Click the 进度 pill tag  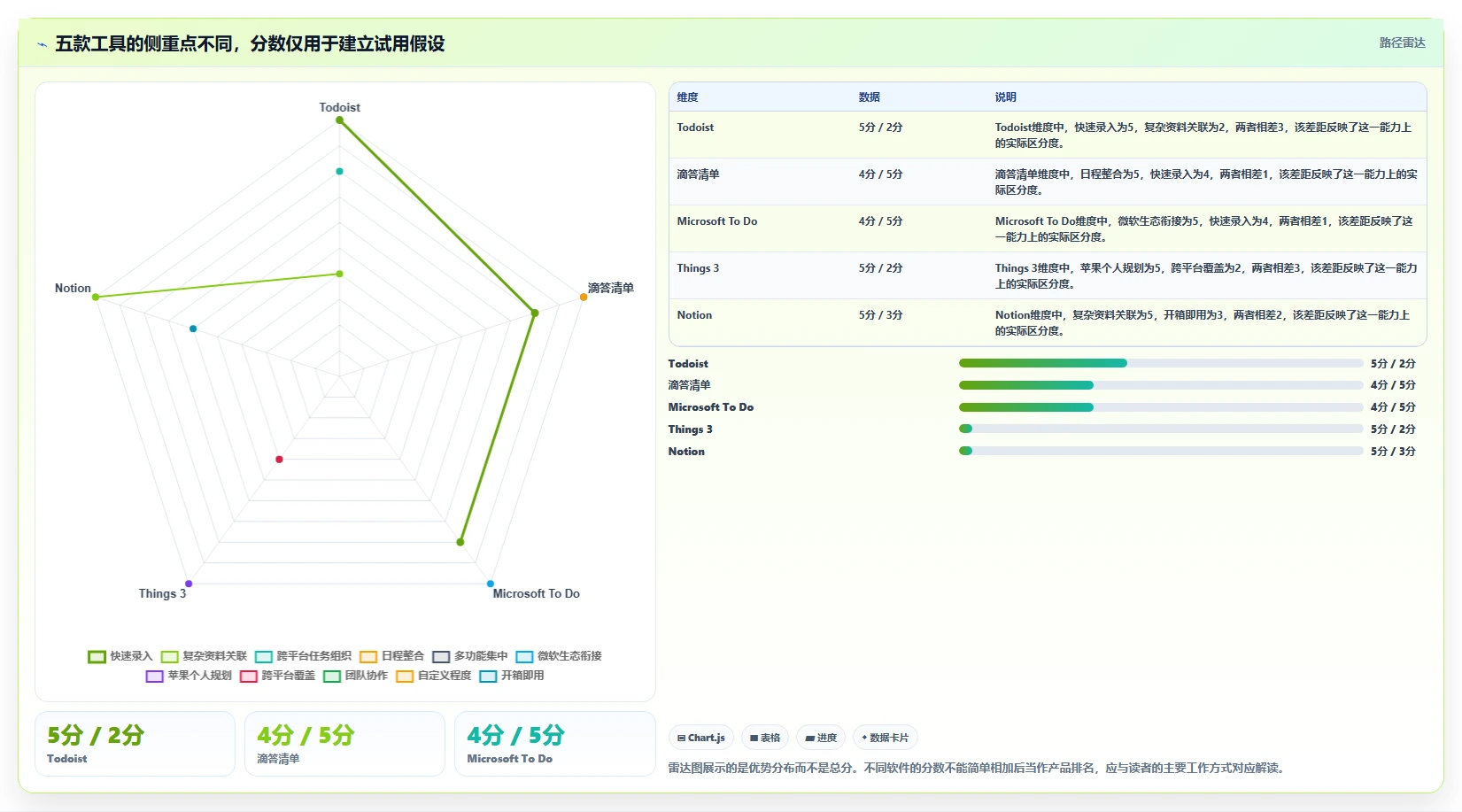[x=820, y=738]
